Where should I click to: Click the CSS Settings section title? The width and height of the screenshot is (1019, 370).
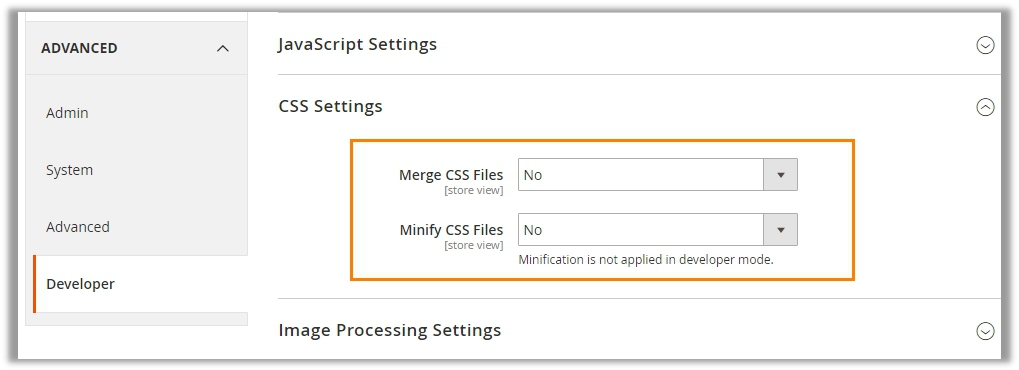[x=330, y=106]
